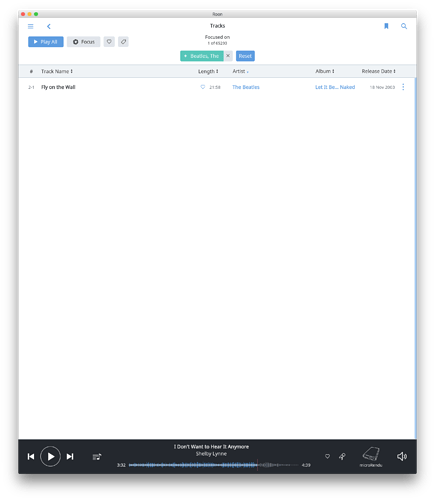Open the hamburger navigation menu
The height and width of the screenshot is (500, 435).
(31, 26)
